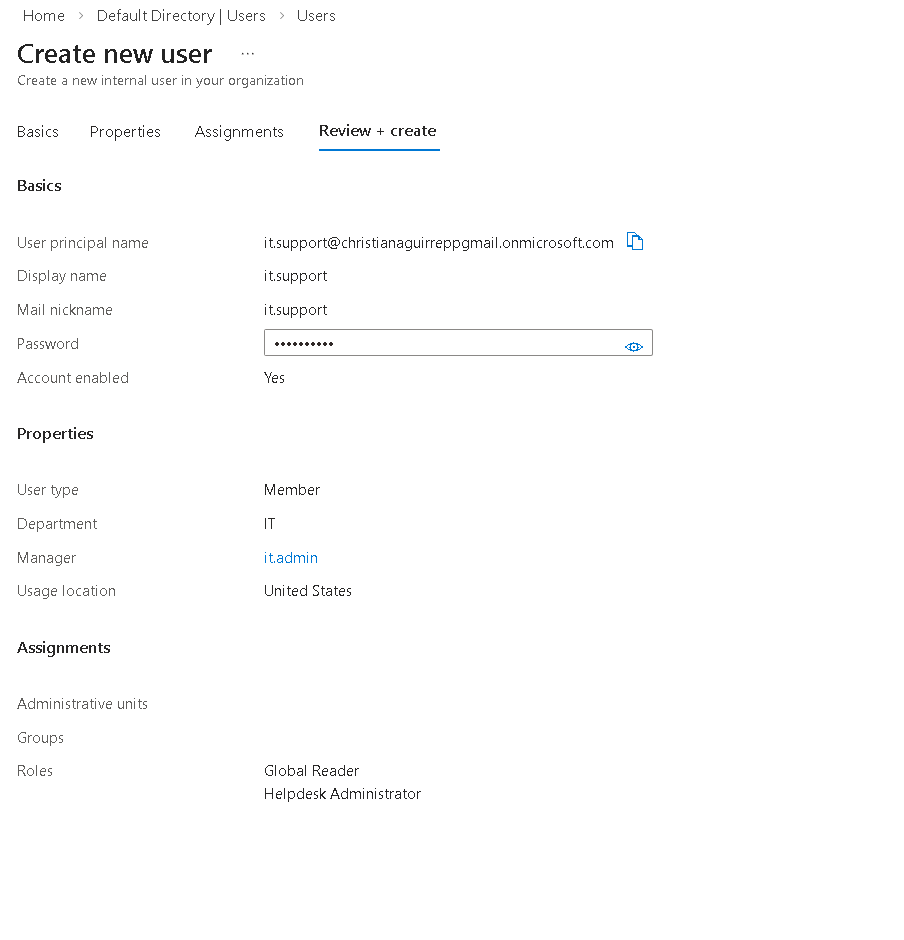Open the Properties tab

tap(125, 131)
